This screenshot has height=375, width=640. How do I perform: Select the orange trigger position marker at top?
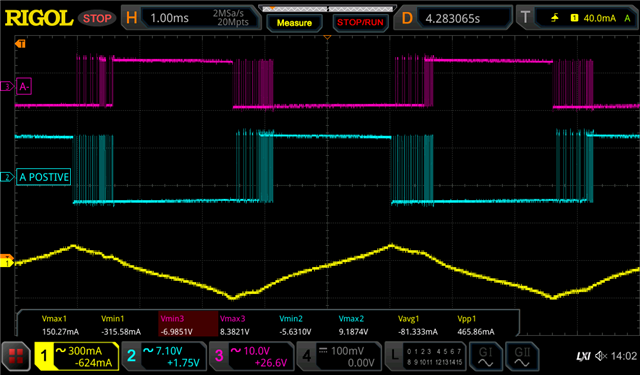[327, 38]
